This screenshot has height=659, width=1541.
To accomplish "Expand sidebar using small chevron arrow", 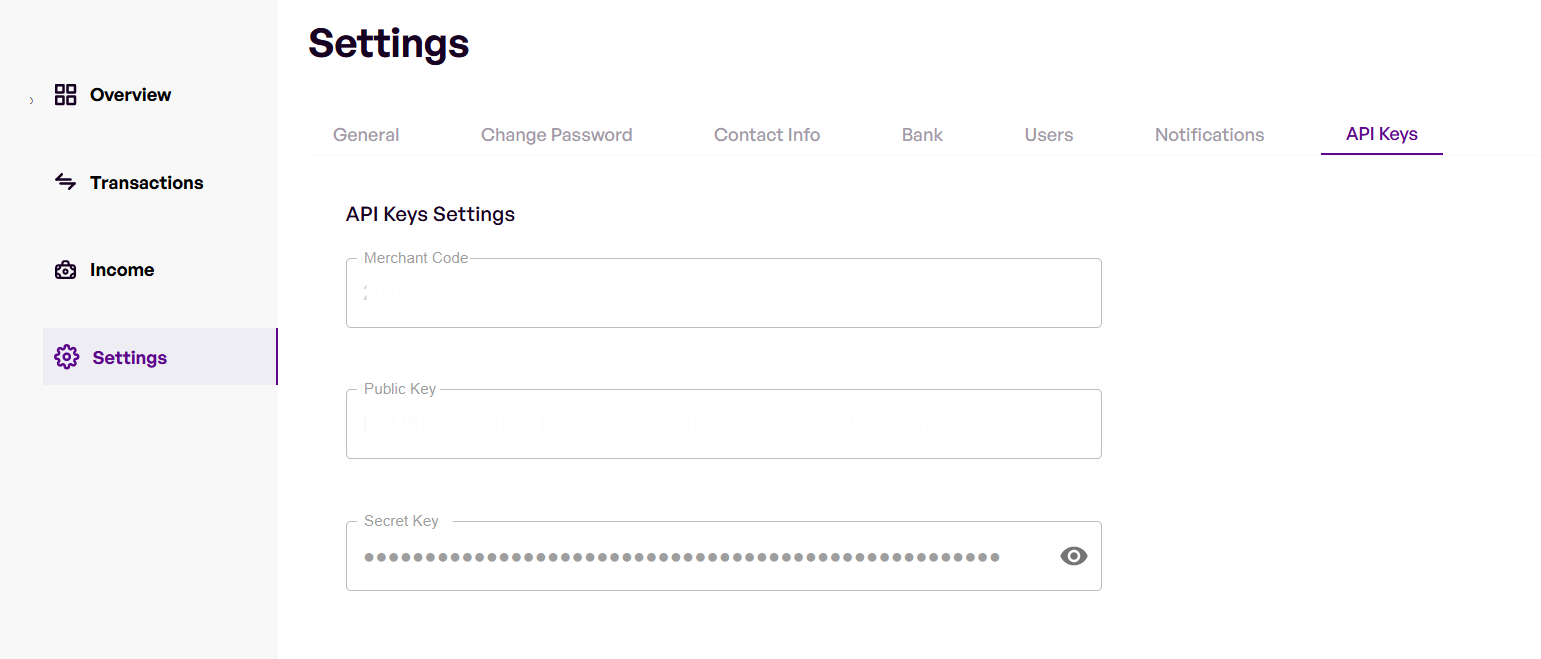I will [x=31, y=100].
